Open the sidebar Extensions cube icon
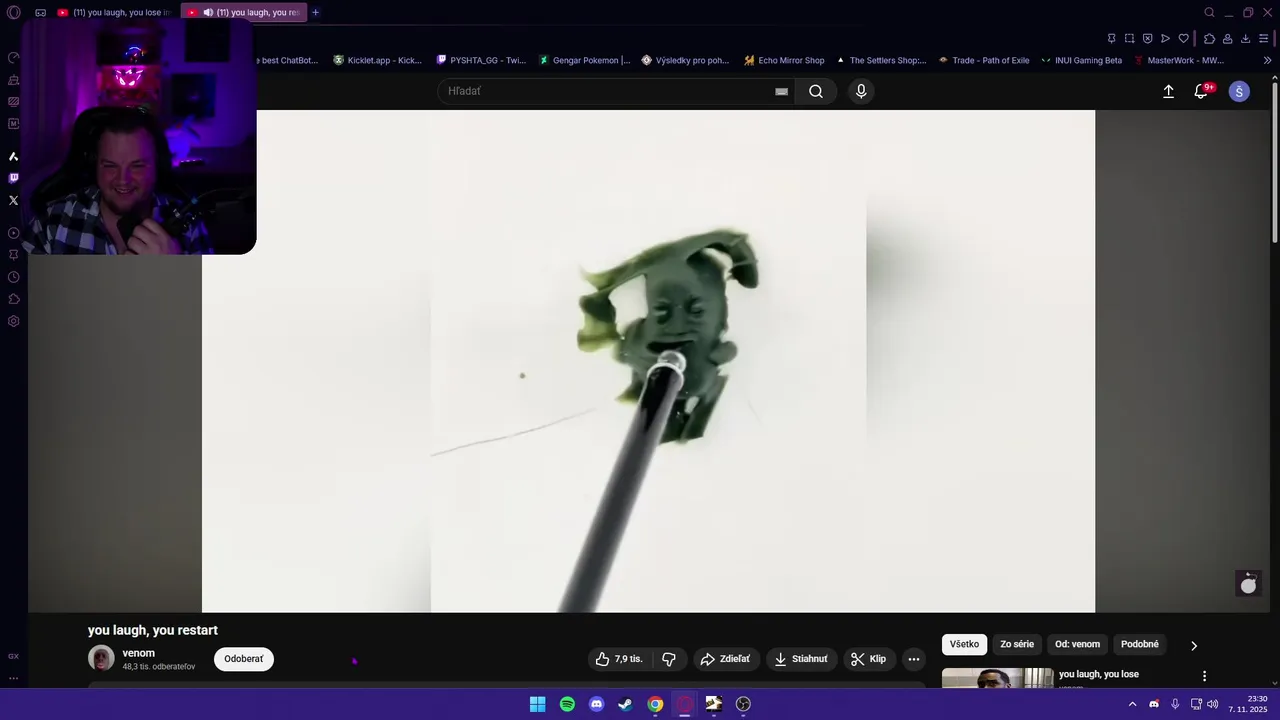Image resolution: width=1280 pixels, height=720 pixels. tap(14, 299)
